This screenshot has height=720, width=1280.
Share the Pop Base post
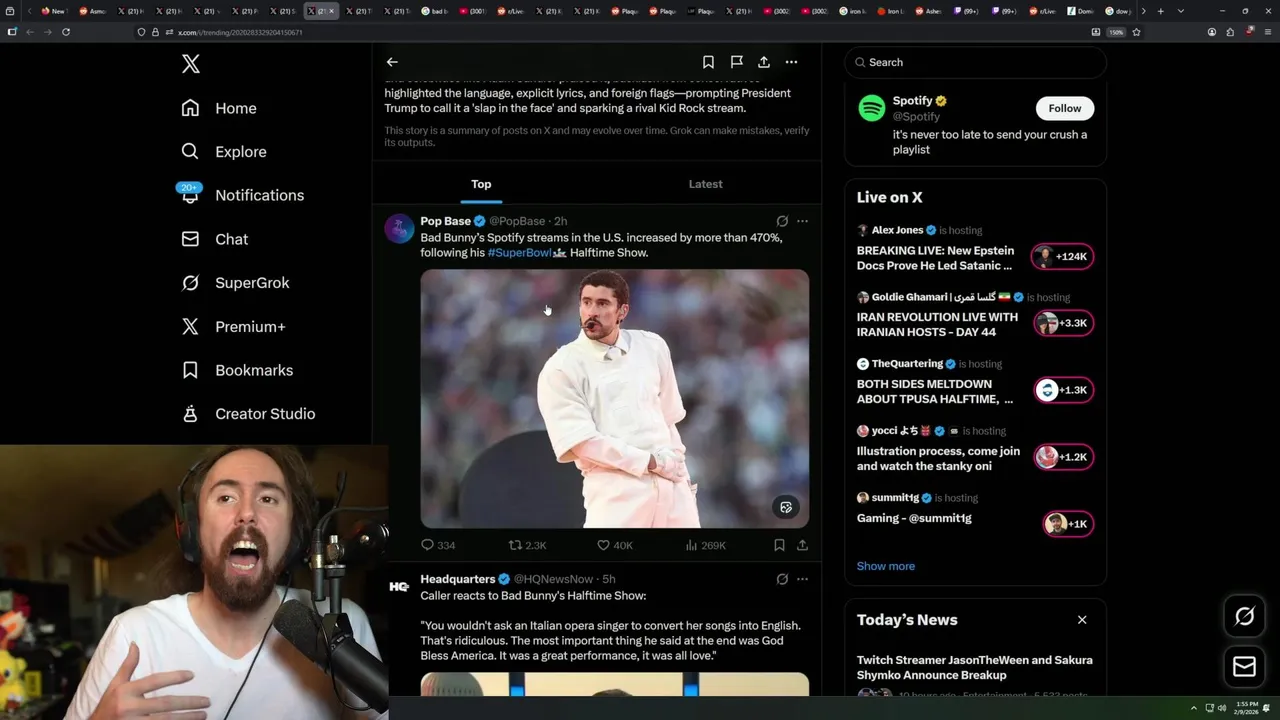click(802, 545)
